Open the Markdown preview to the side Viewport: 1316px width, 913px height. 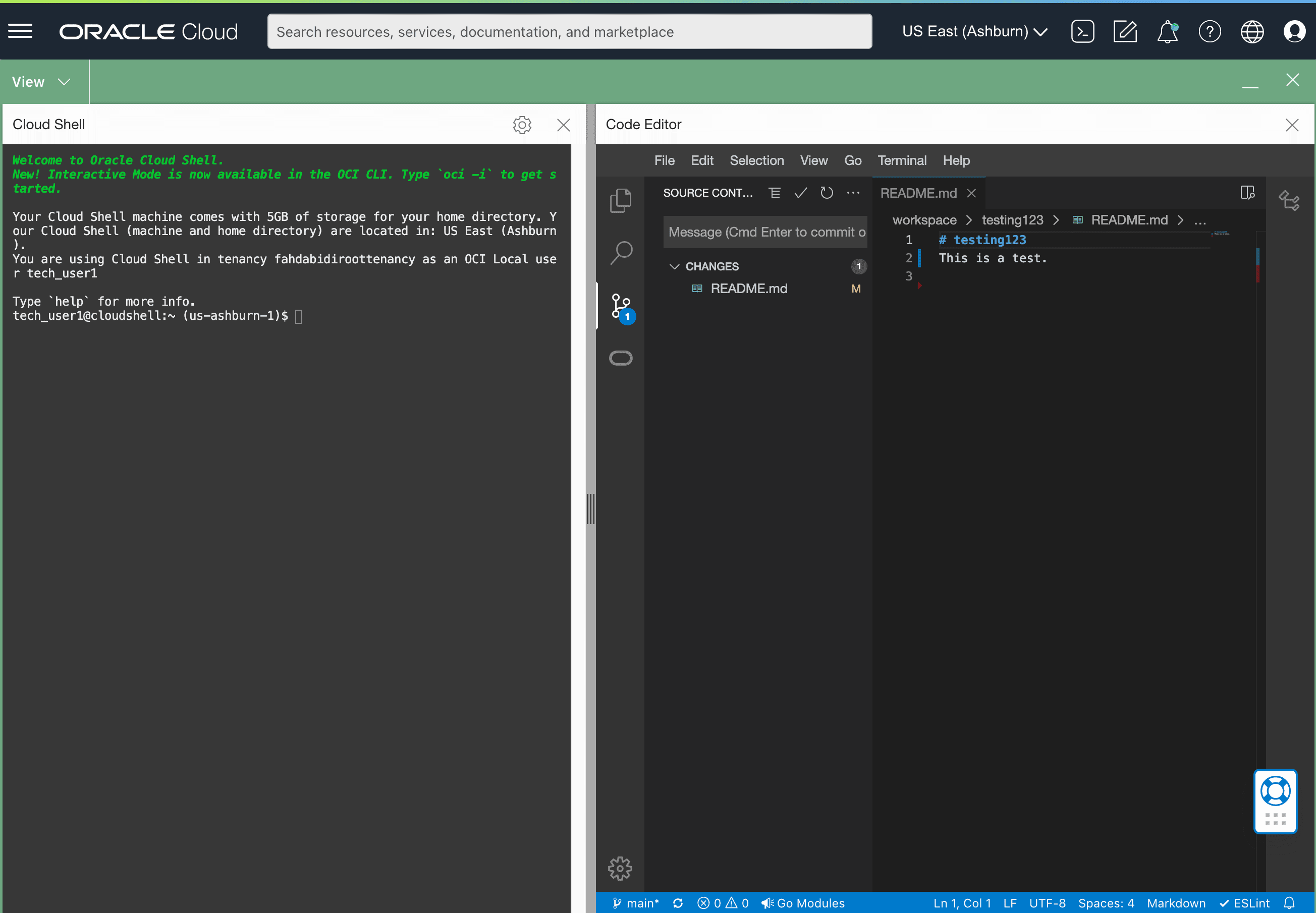(1247, 193)
